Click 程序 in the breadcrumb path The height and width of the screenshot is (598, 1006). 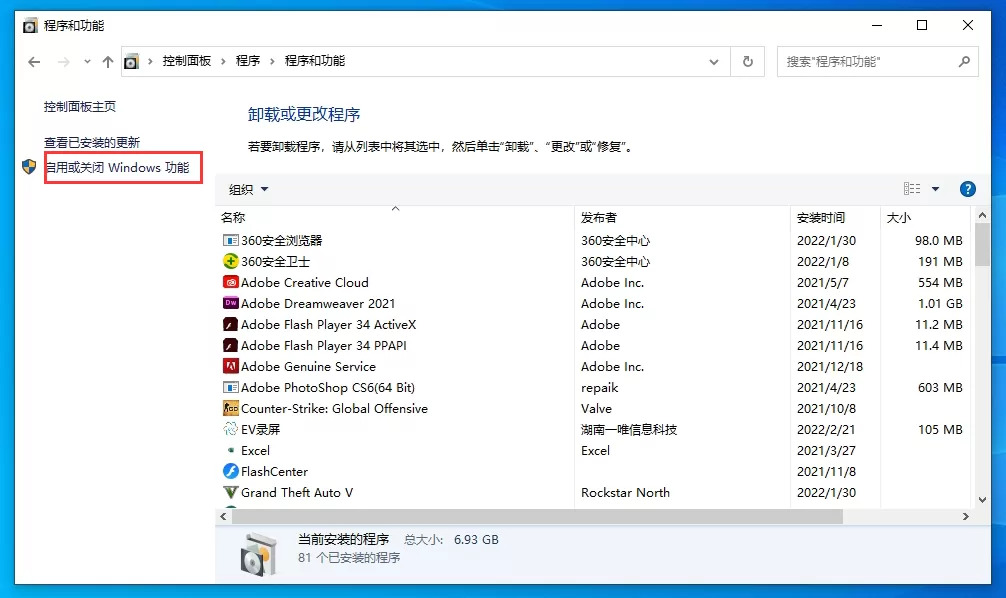(248, 60)
